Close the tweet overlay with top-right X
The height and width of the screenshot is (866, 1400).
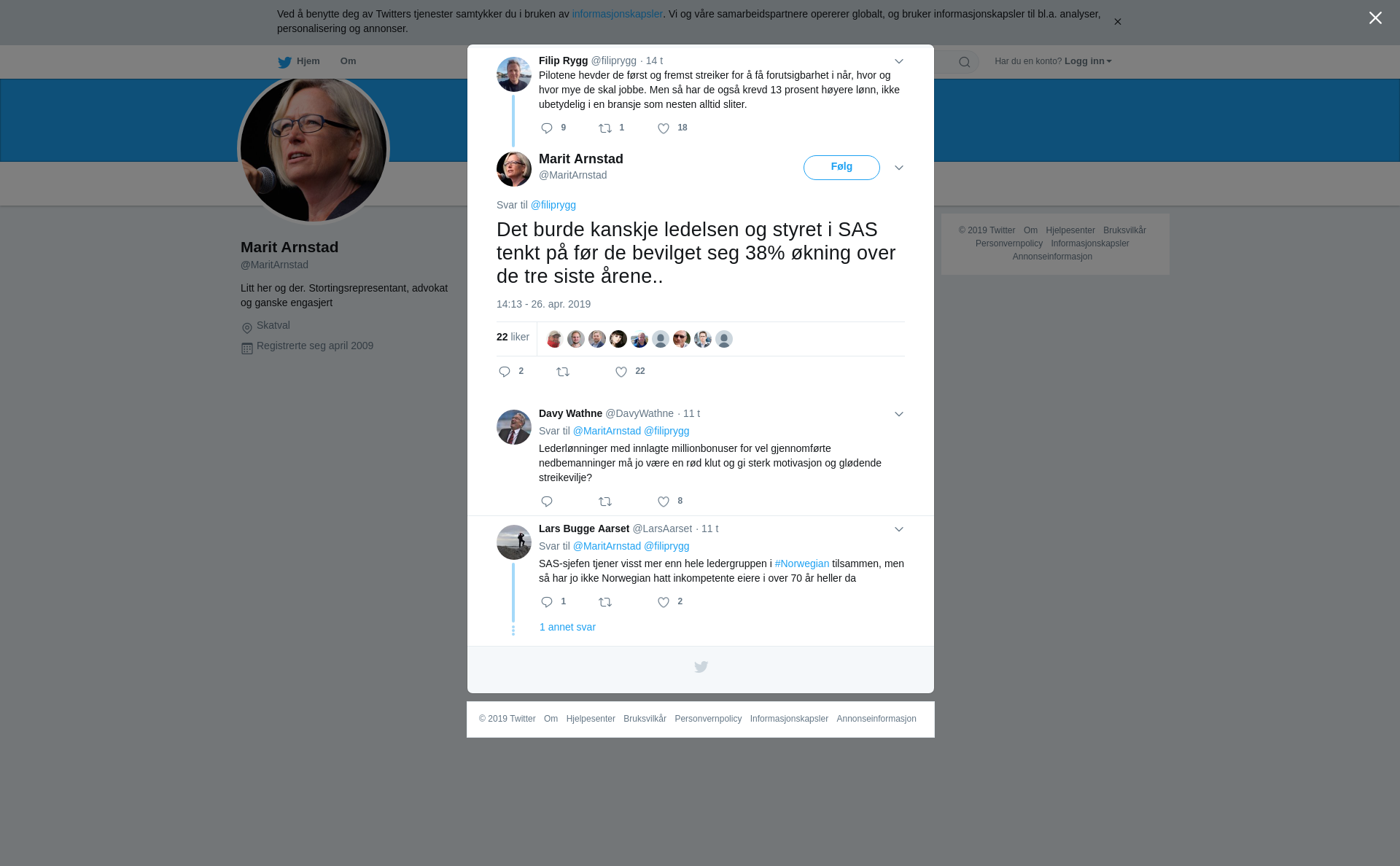pos(1375,17)
